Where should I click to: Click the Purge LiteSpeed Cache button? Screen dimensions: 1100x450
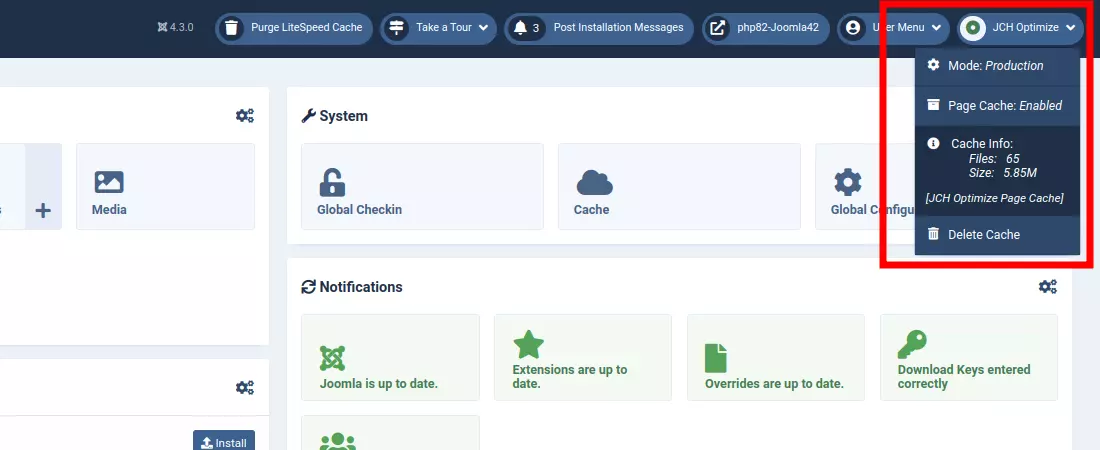tap(294, 28)
